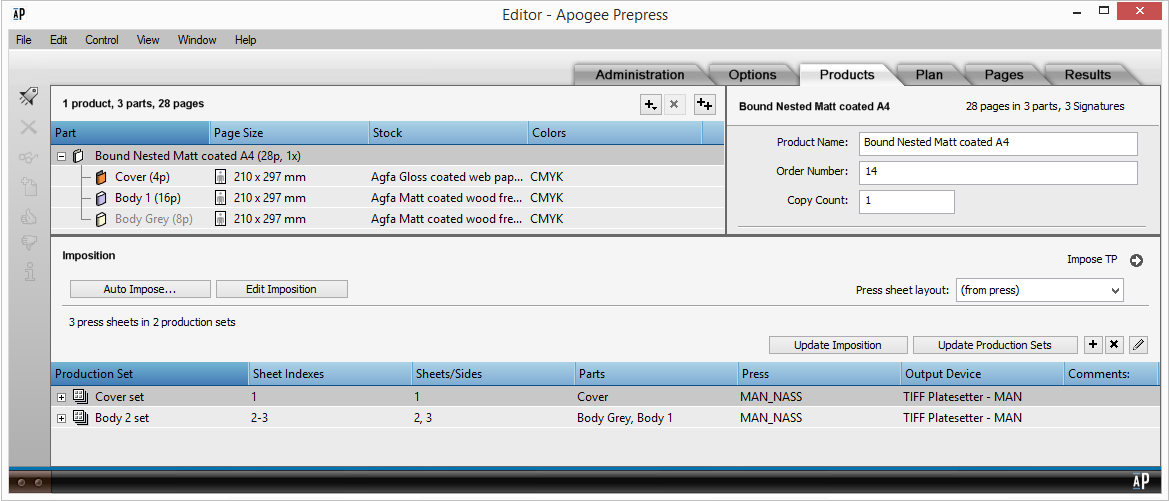The height and width of the screenshot is (501, 1170).
Task: Click the Update Production Sets button
Action: 995,345
